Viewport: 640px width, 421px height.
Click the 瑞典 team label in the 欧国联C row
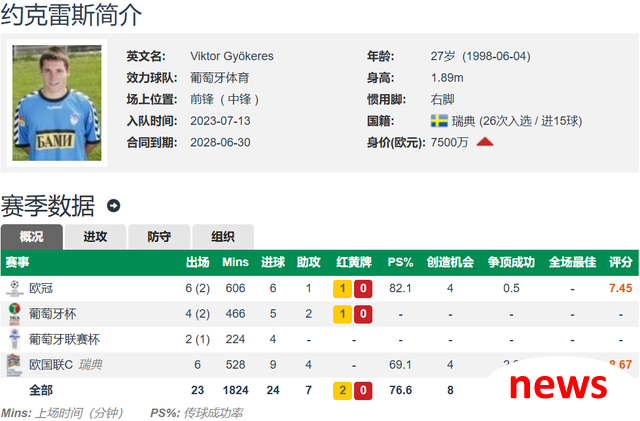click(90, 365)
